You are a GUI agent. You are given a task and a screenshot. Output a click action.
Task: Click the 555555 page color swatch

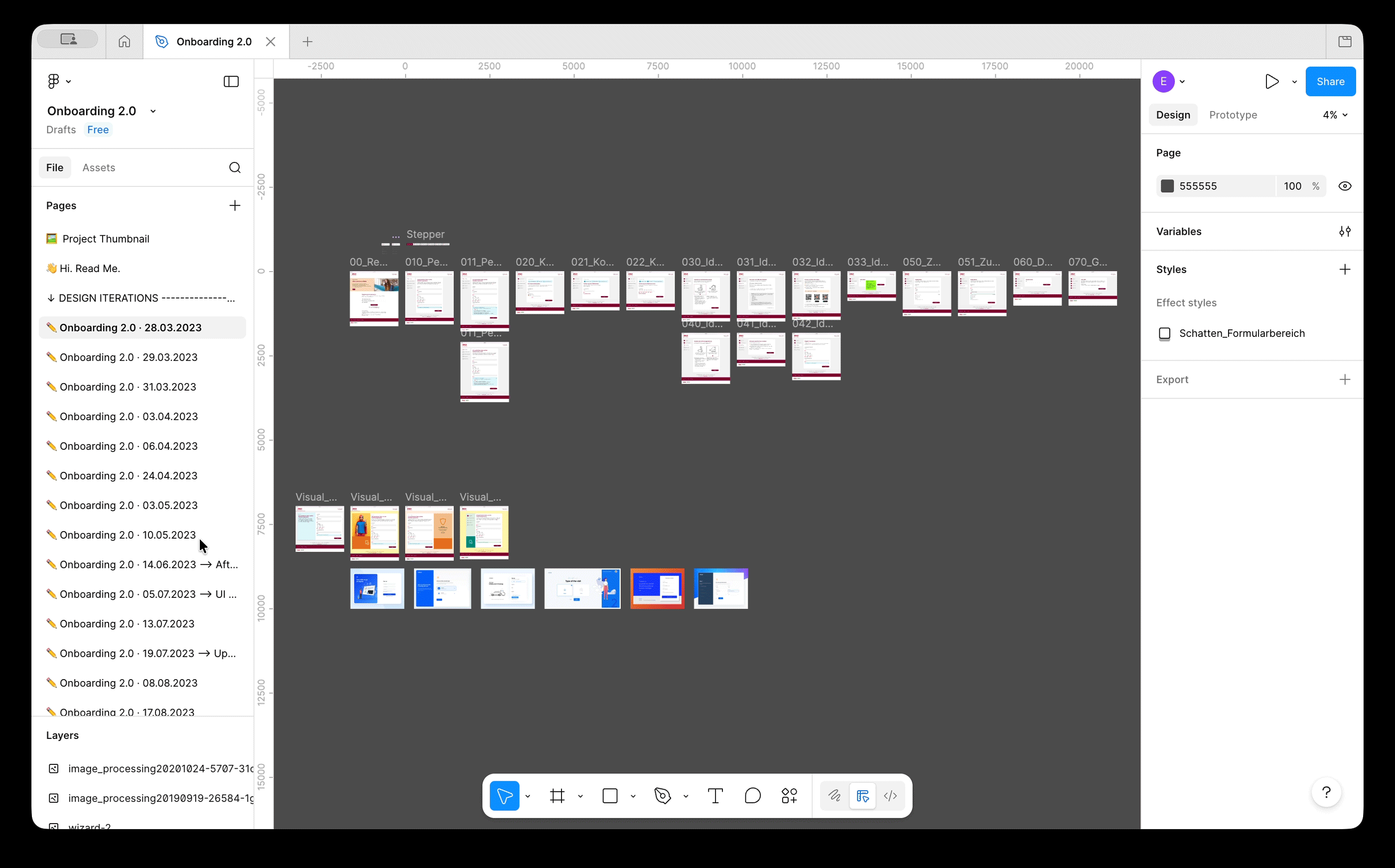[x=1168, y=185]
